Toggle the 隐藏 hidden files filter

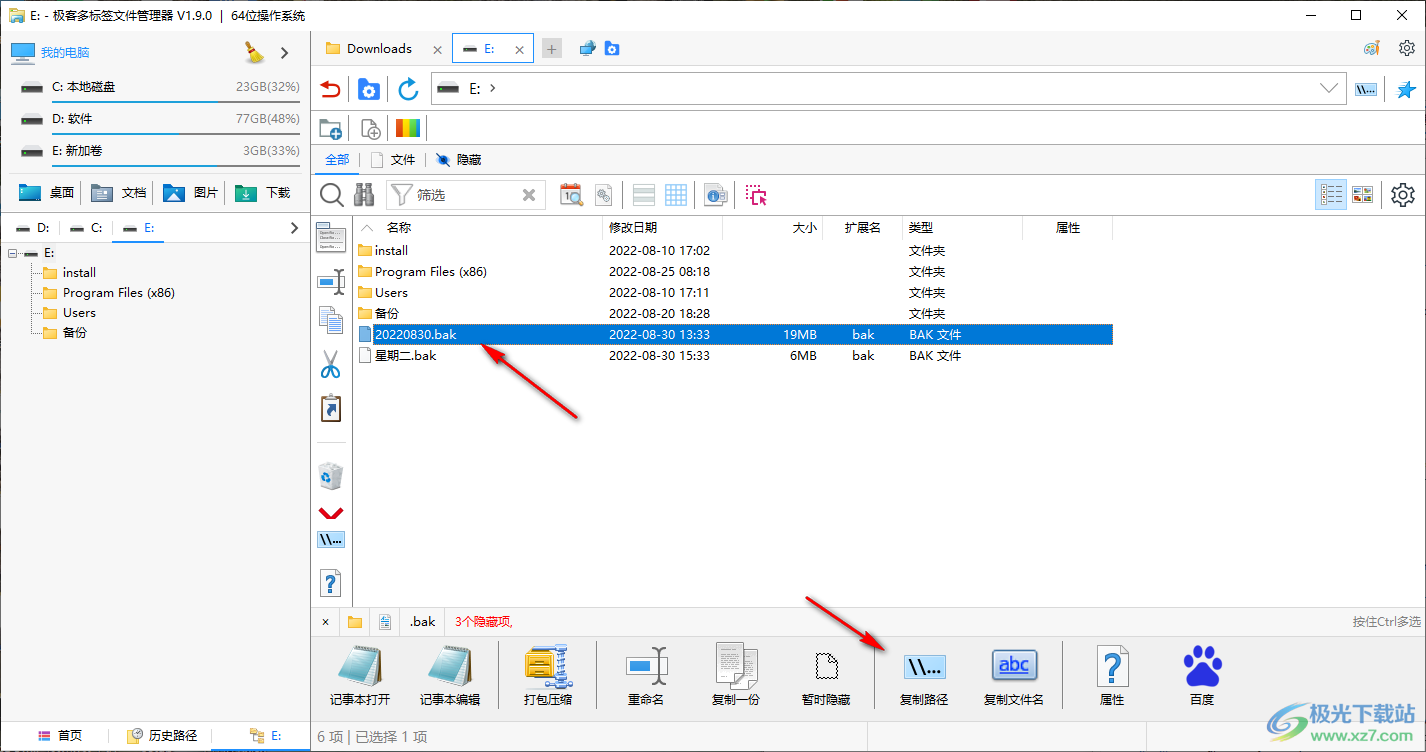click(x=459, y=160)
